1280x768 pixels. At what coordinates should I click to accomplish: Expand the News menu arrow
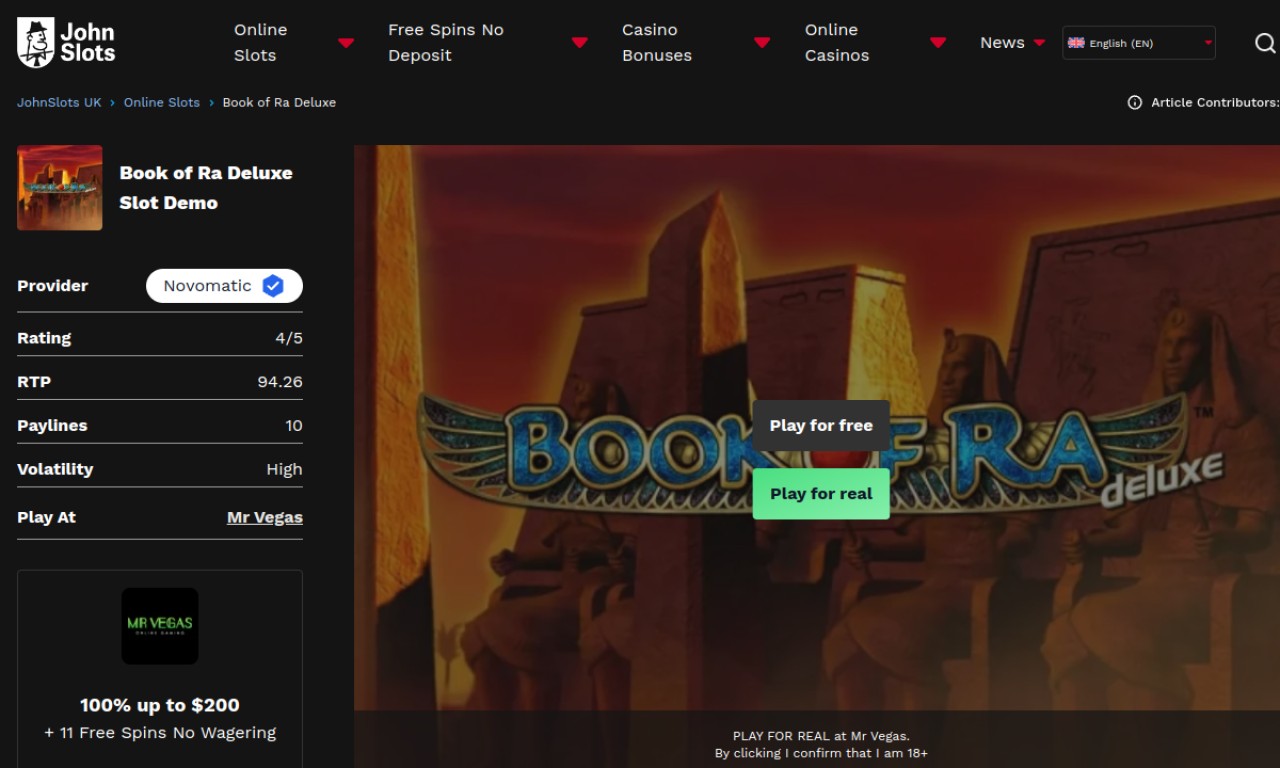point(1039,43)
